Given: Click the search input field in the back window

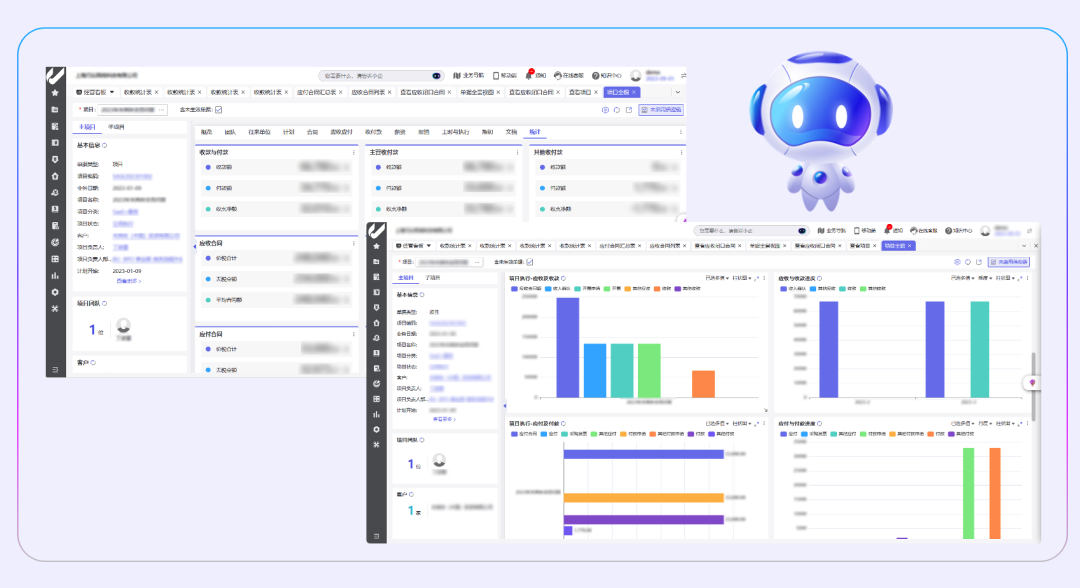Looking at the screenshot, I should point(375,75).
